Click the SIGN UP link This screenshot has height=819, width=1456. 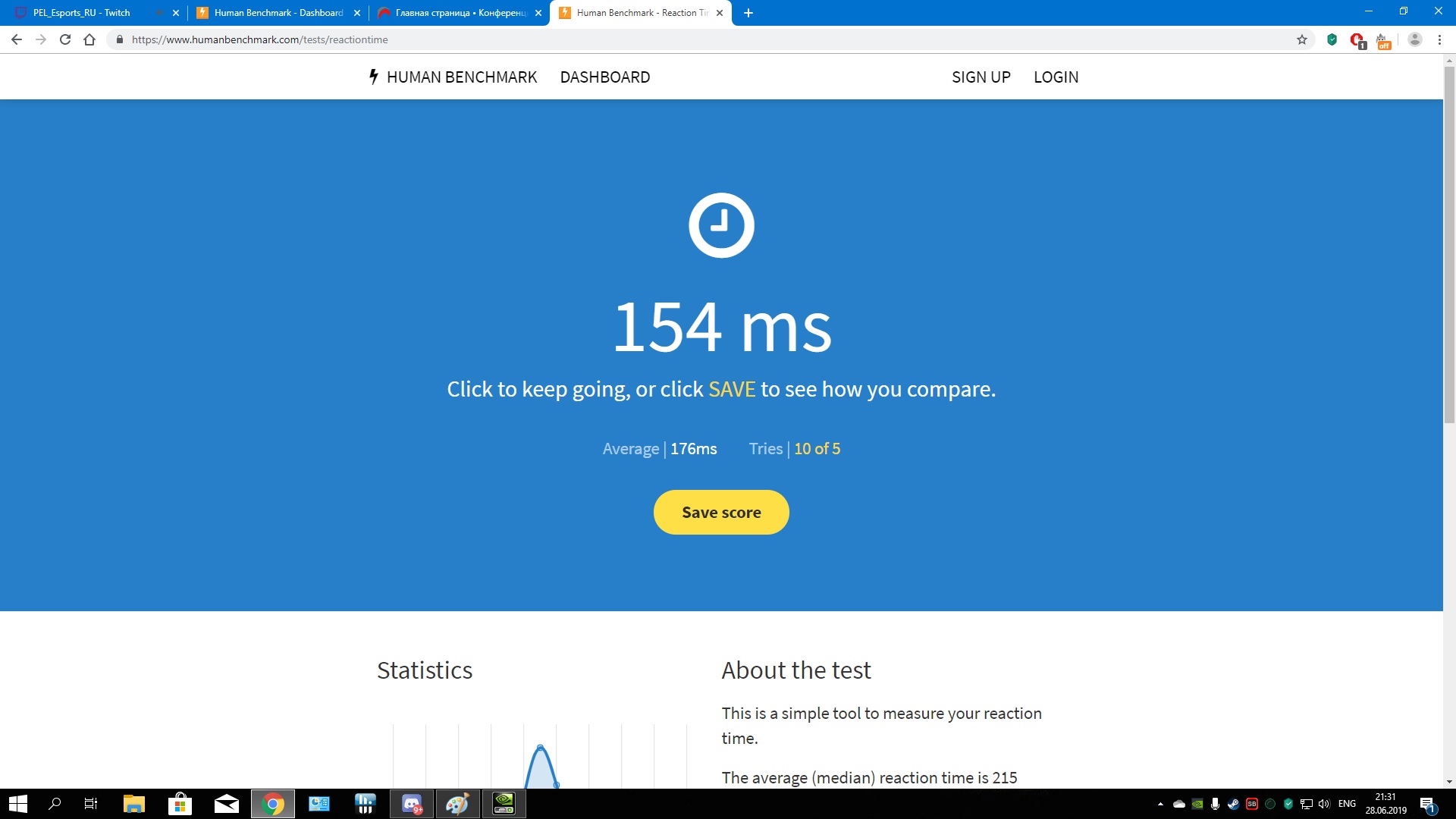click(981, 77)
